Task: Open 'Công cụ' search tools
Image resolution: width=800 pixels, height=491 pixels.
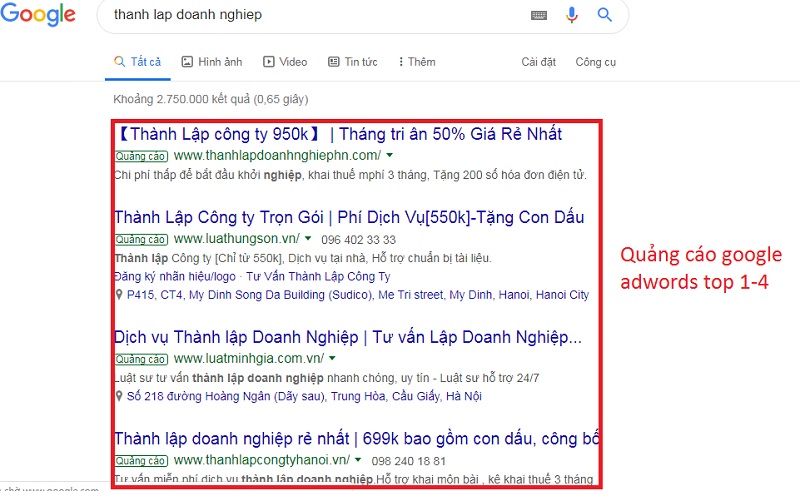Action: pyautogui.click(x=595, y=62)
